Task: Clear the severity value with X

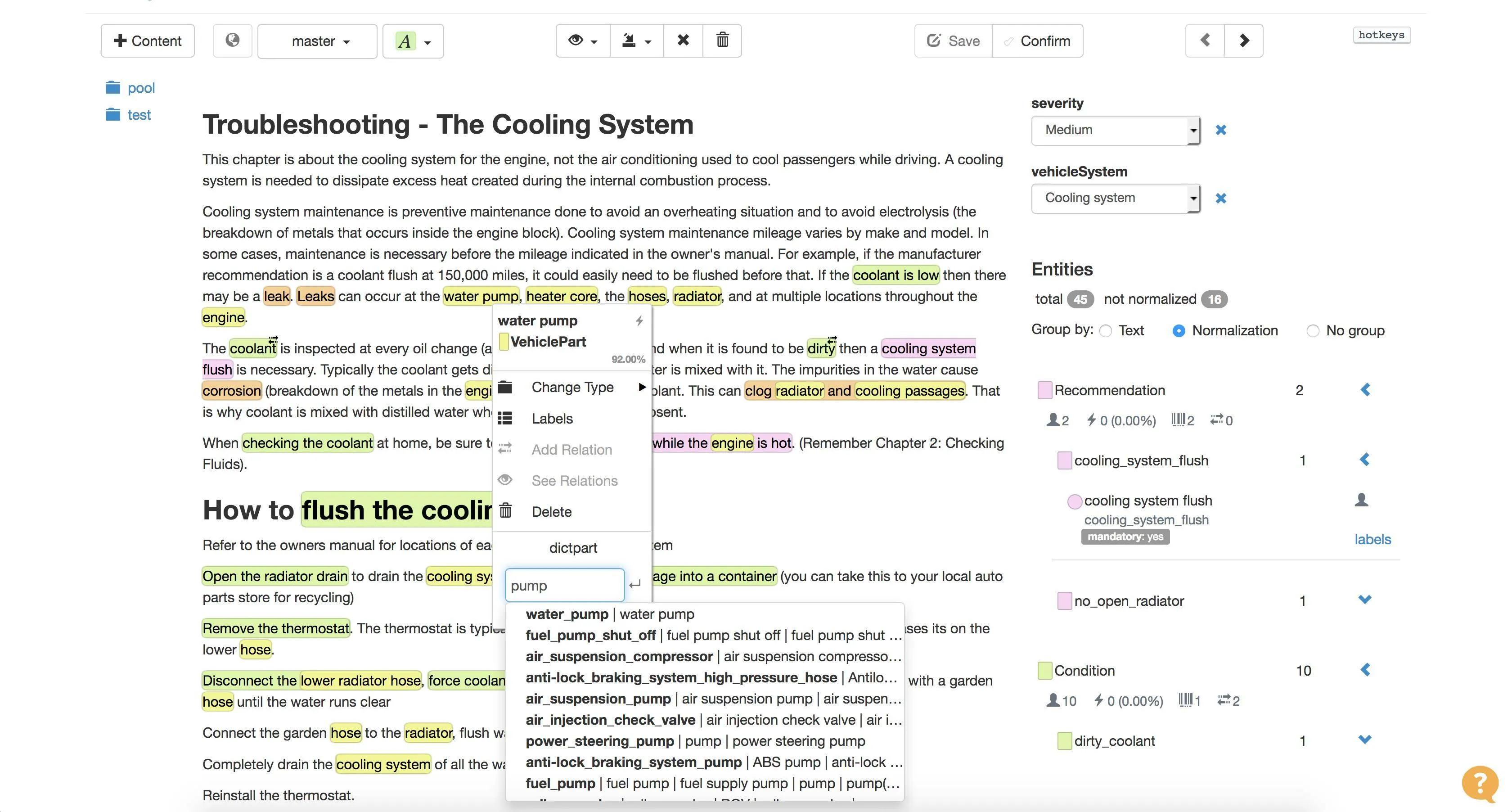Action: tap(1221, 130)
